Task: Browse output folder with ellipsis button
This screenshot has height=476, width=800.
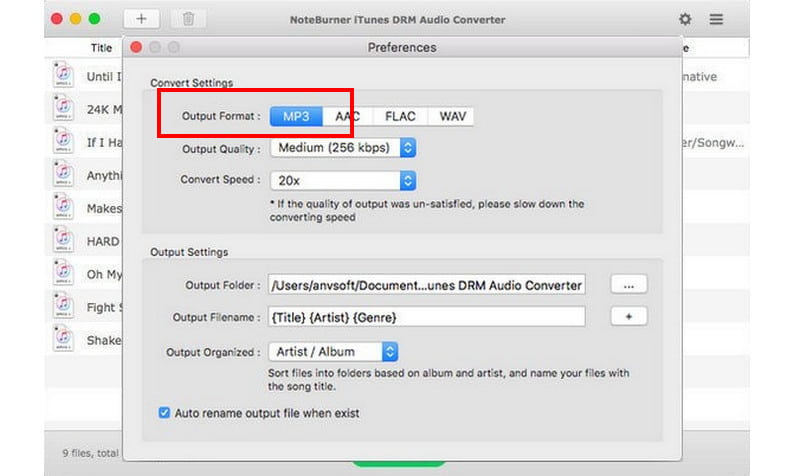Action: [629, 285]
